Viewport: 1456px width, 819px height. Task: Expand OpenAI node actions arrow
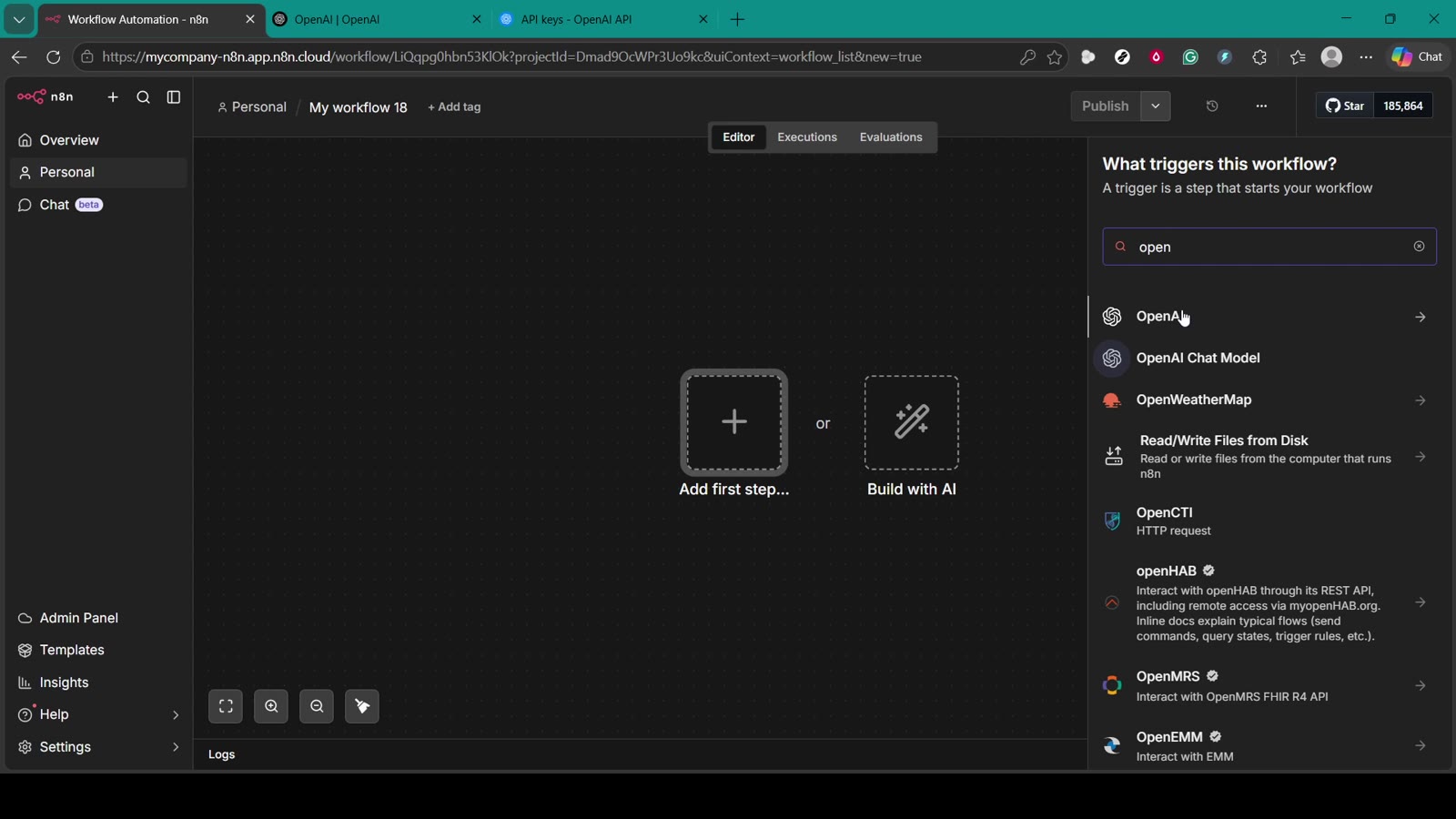[1421, 318]
